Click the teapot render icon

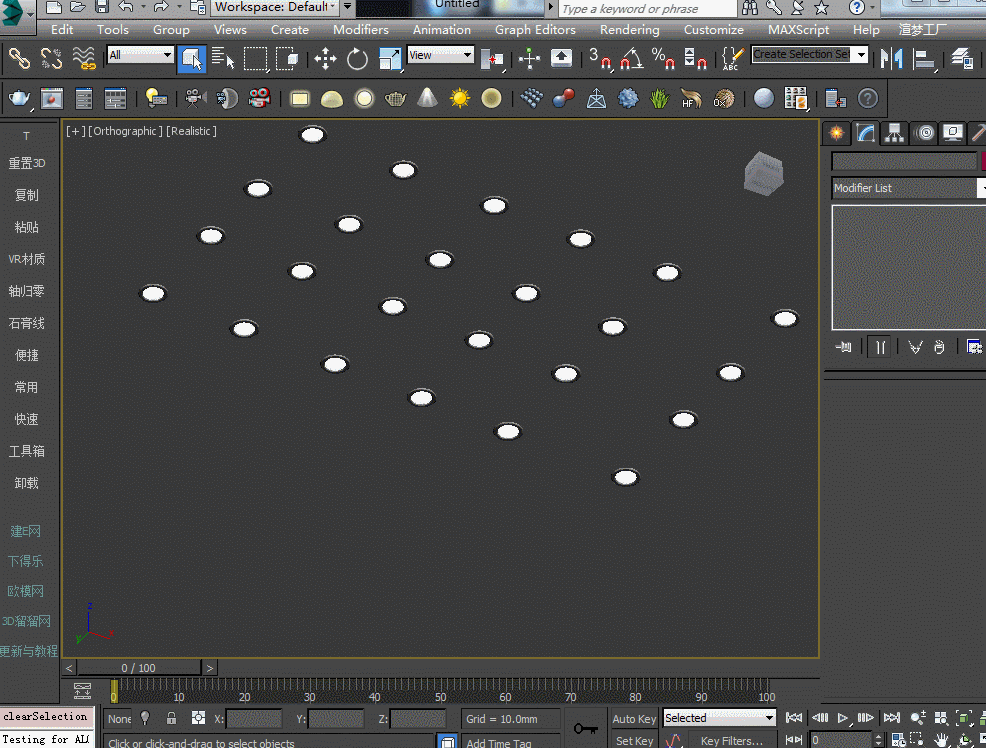pos(19,98)
